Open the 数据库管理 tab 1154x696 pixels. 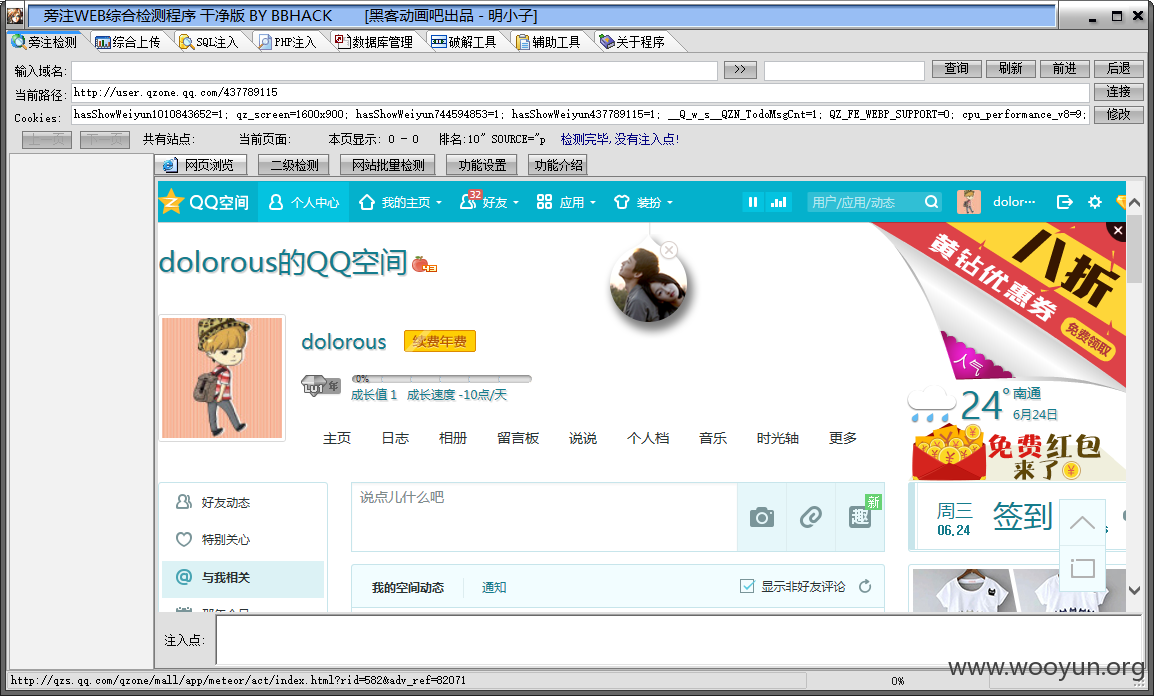(374, 42)
